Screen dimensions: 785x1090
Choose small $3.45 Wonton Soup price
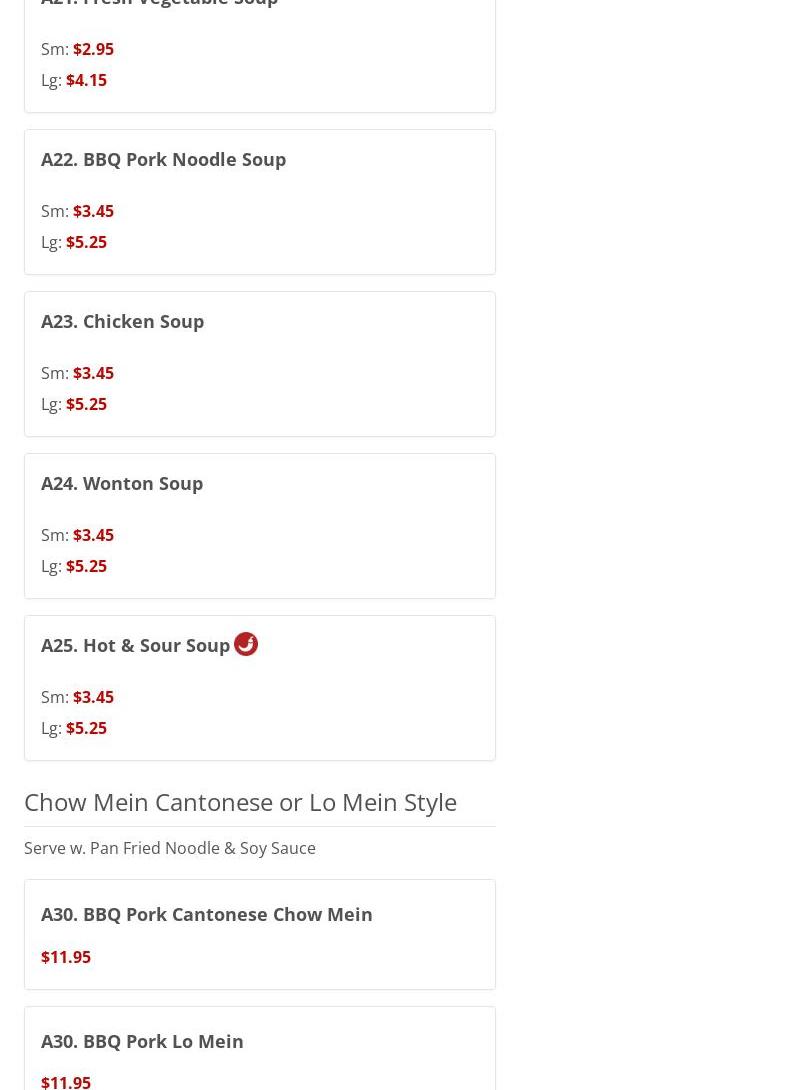pyautogui.click(x=93, y=535)
